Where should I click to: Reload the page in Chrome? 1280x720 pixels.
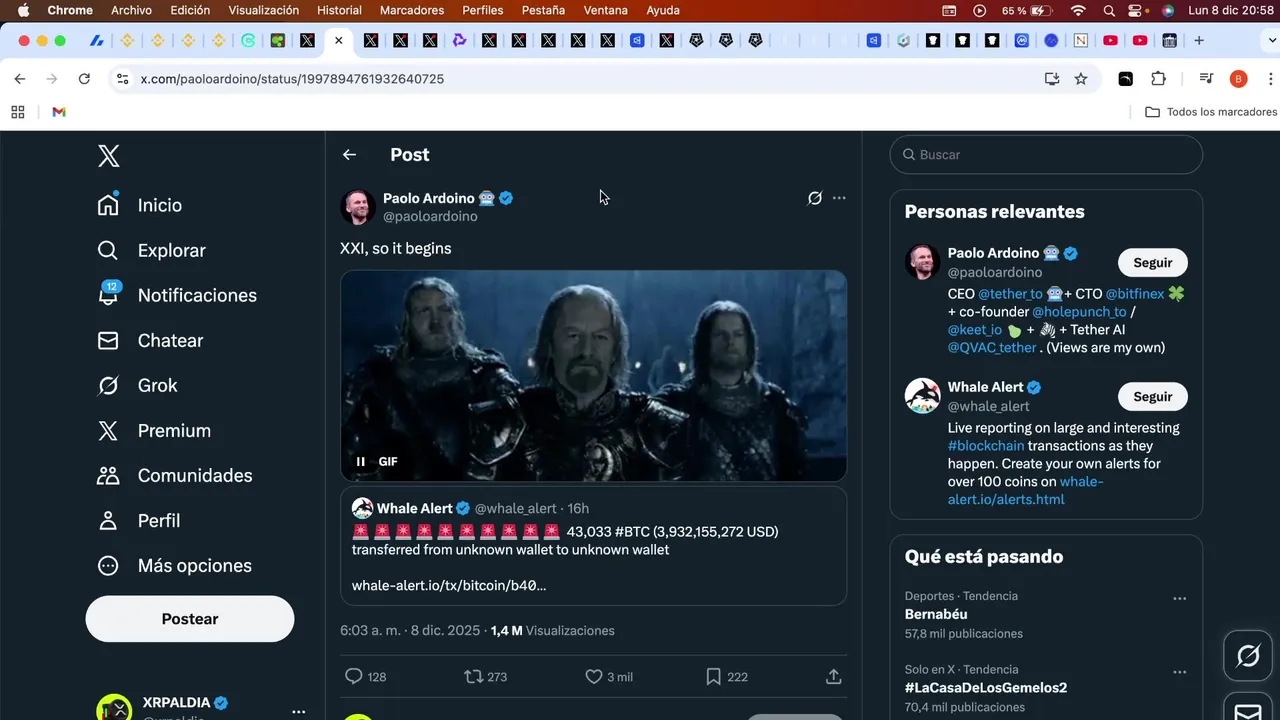(x=84, y=79)
